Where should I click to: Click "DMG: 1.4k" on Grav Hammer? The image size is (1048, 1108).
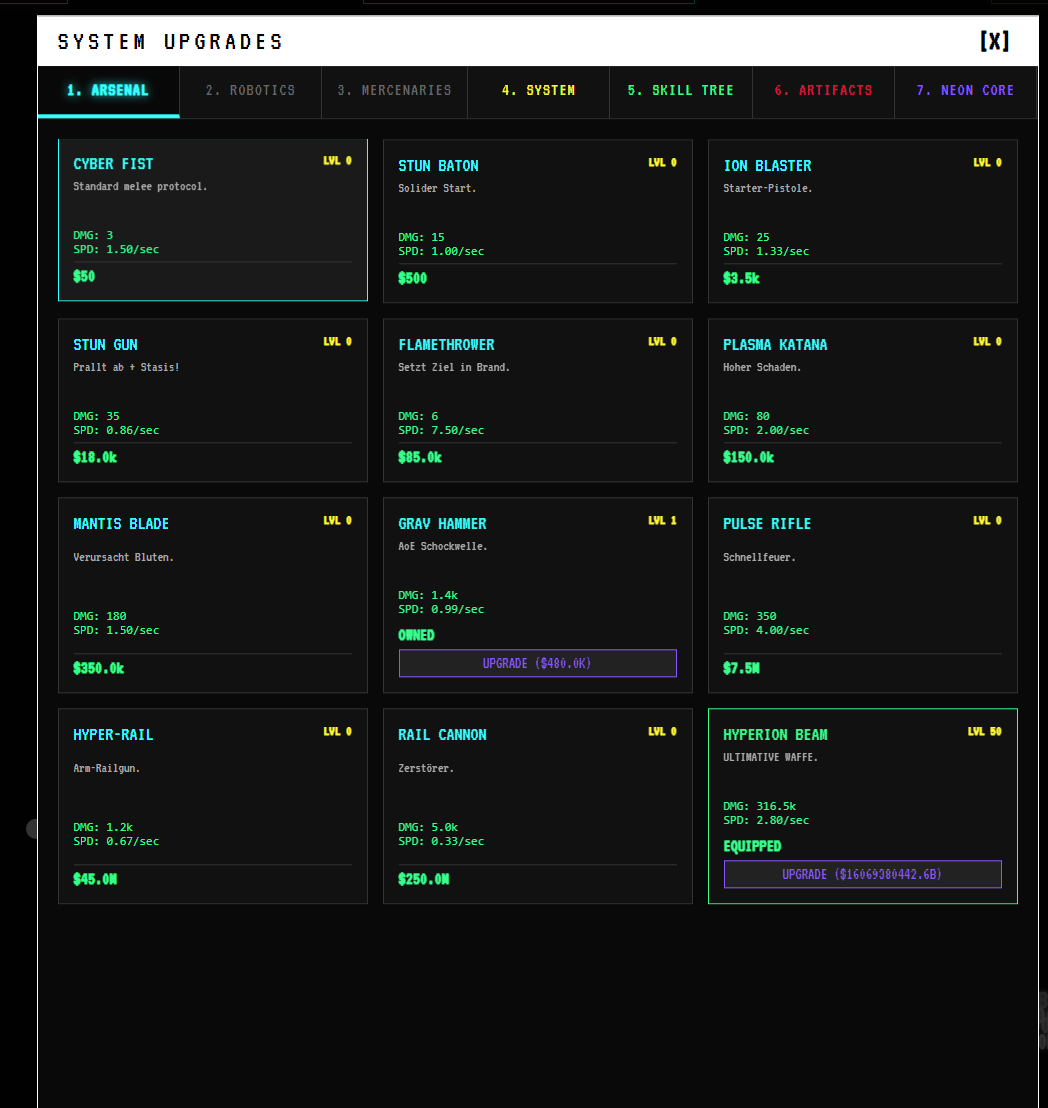(x=428, y=596)
